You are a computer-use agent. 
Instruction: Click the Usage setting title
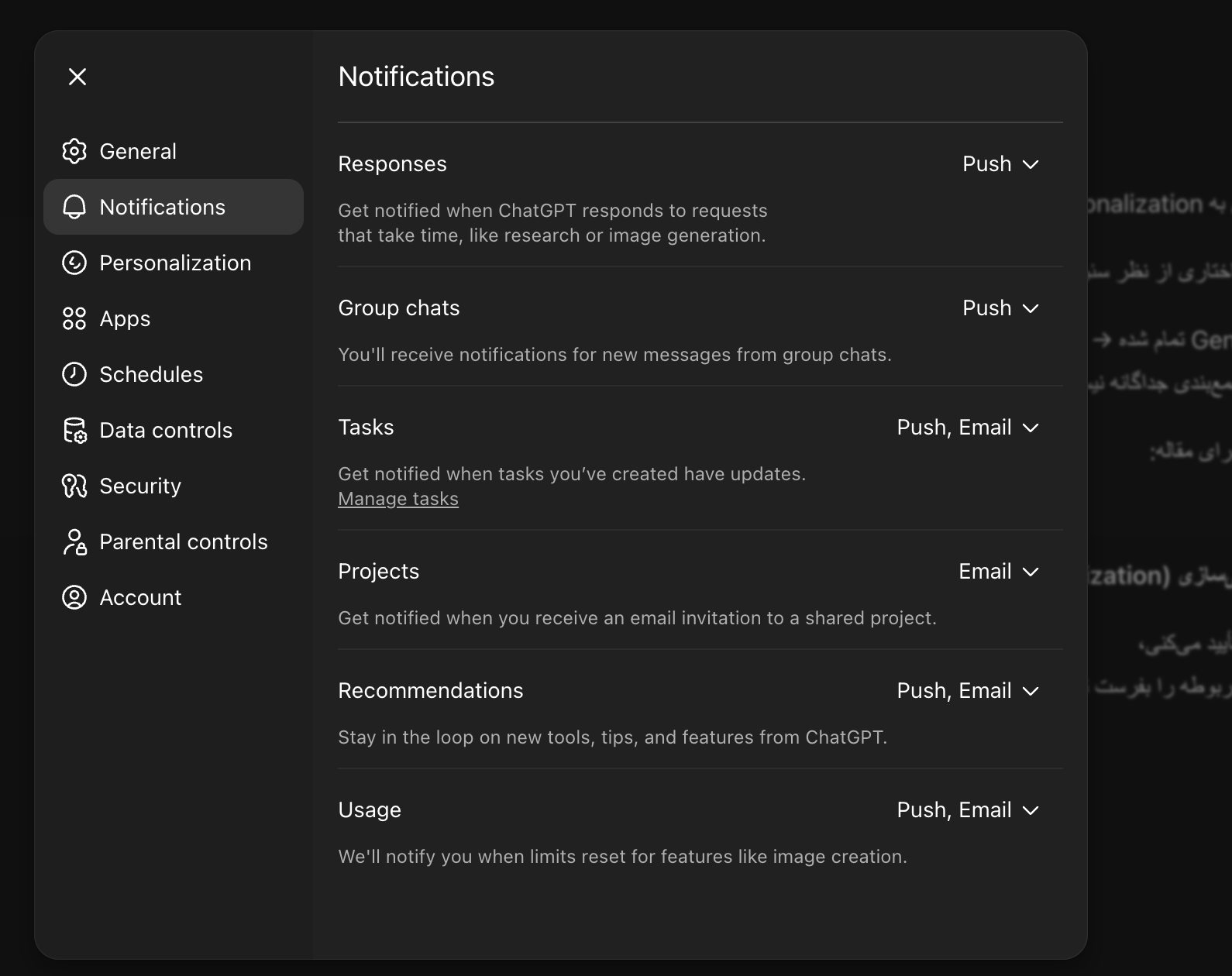370,810
